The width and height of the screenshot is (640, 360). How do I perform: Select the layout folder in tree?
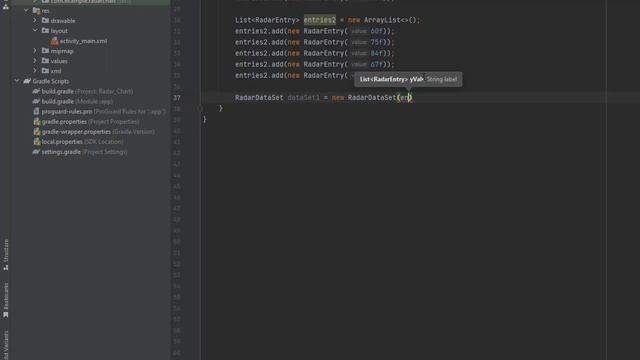coord(59,31)
